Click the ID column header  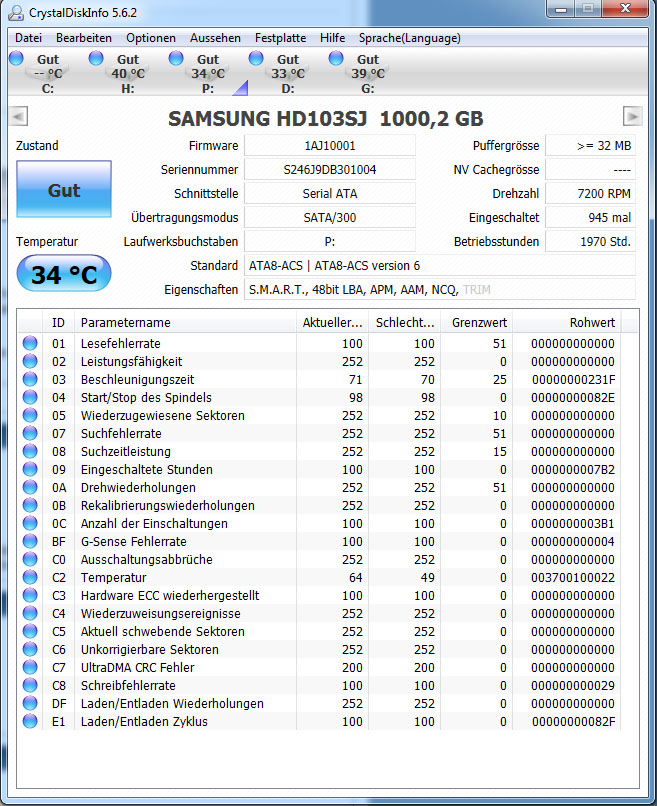point(58,323)
